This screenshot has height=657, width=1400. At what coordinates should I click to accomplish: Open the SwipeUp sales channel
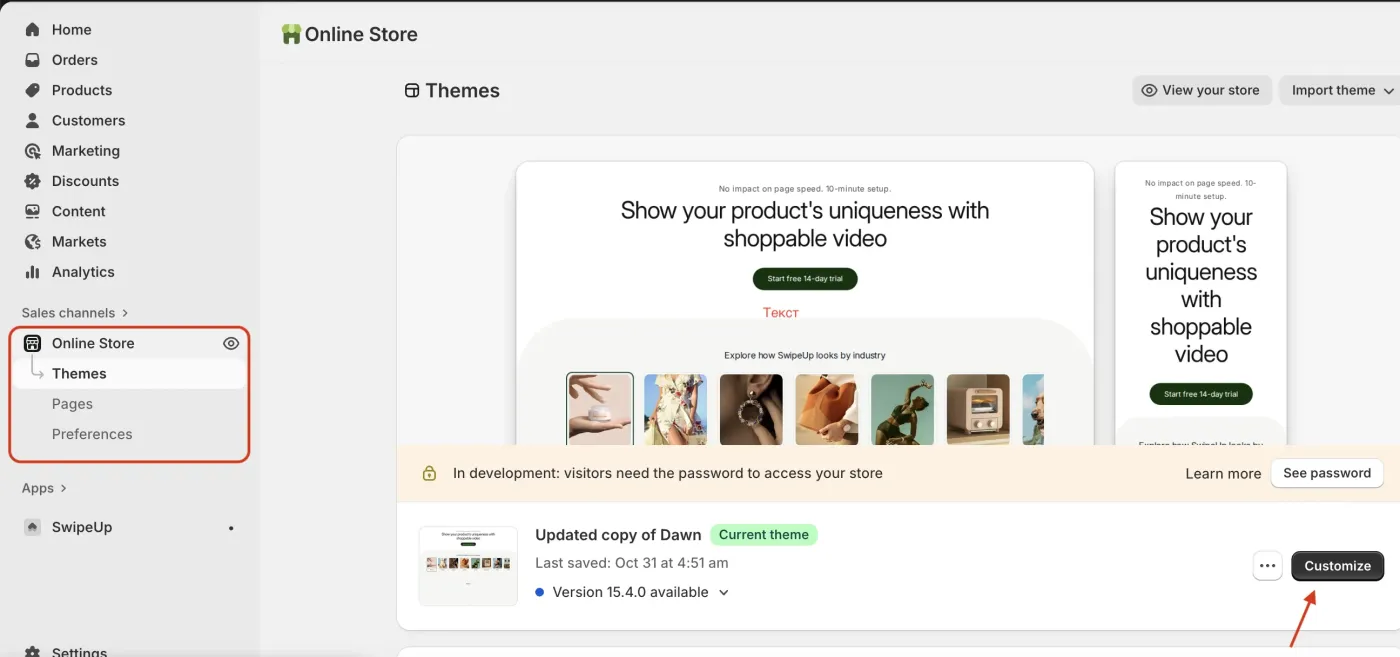[81, 526]
